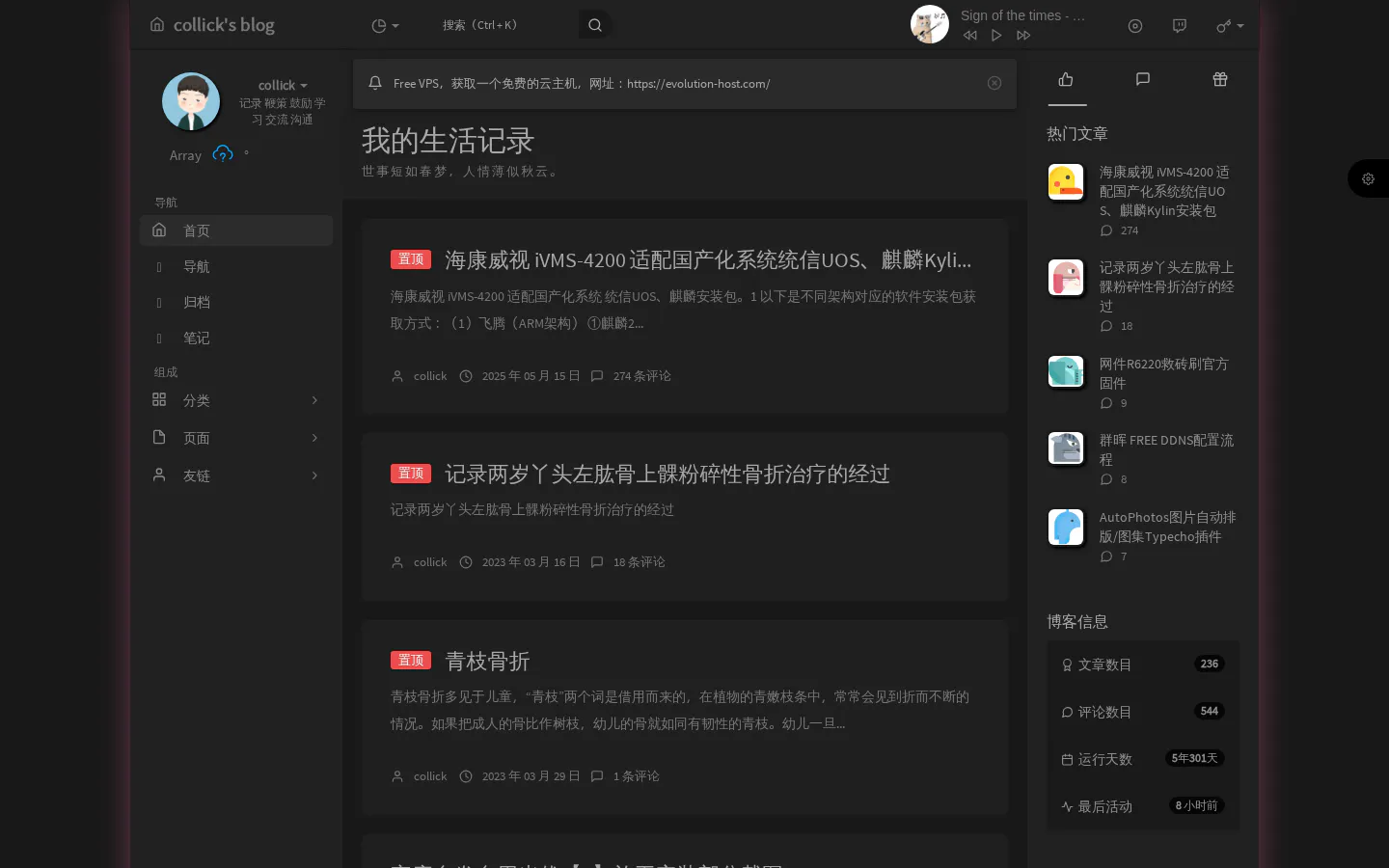Click the blue bird thumbnail in hot posts
The width and height of the screenshot is (1389, 868).
1066,527
